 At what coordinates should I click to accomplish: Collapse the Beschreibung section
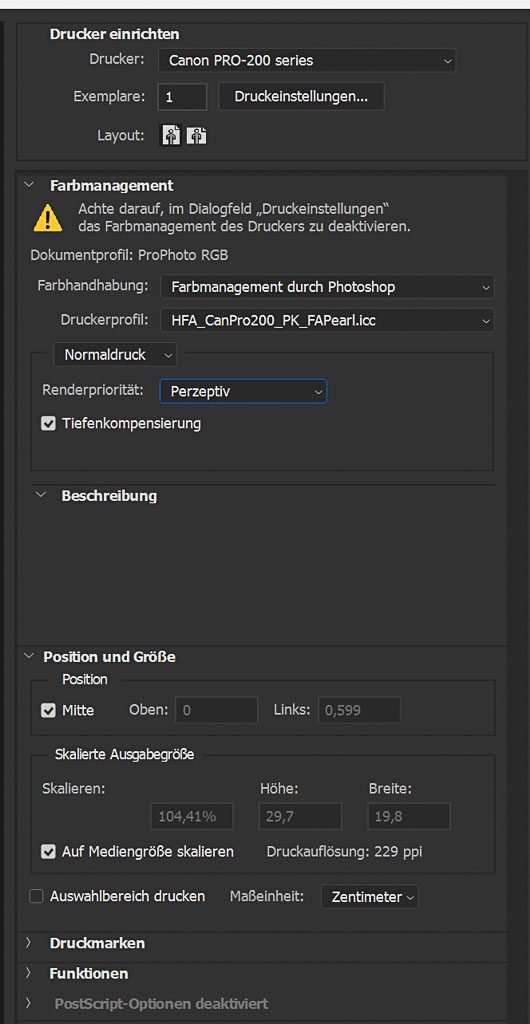click(x=41, y=495)
